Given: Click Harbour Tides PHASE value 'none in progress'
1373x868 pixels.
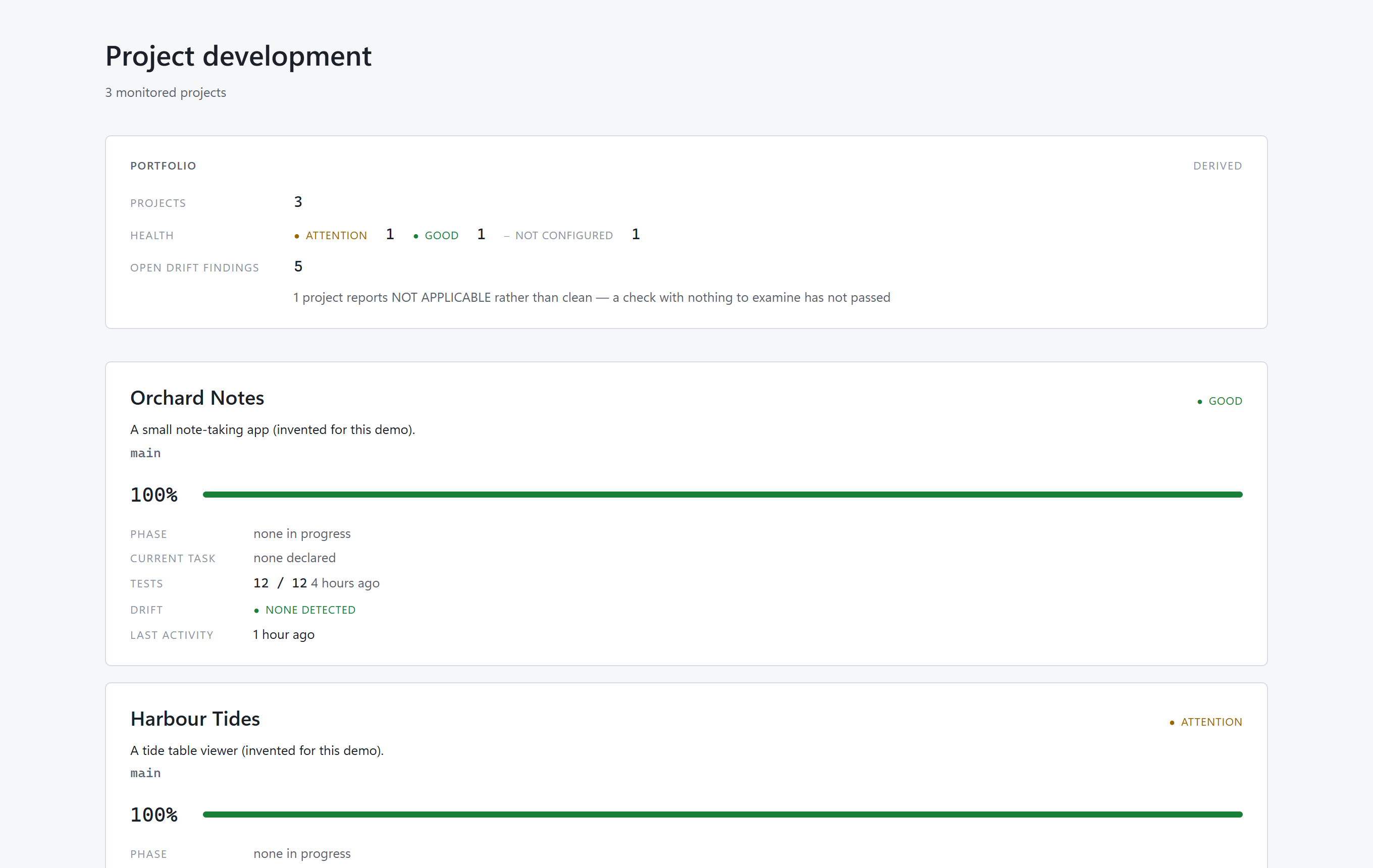Looking at the screenshot, I should click(x=302, y=854).
